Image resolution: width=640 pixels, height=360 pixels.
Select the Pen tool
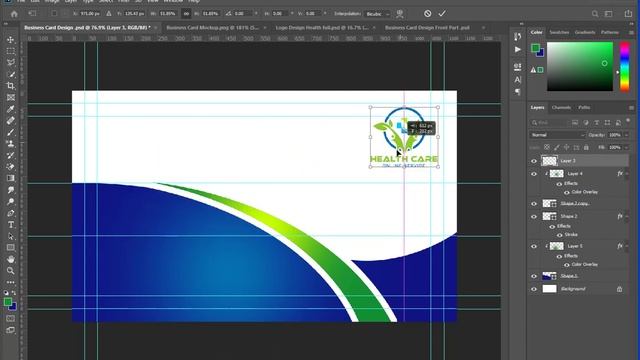click(11, 213)
